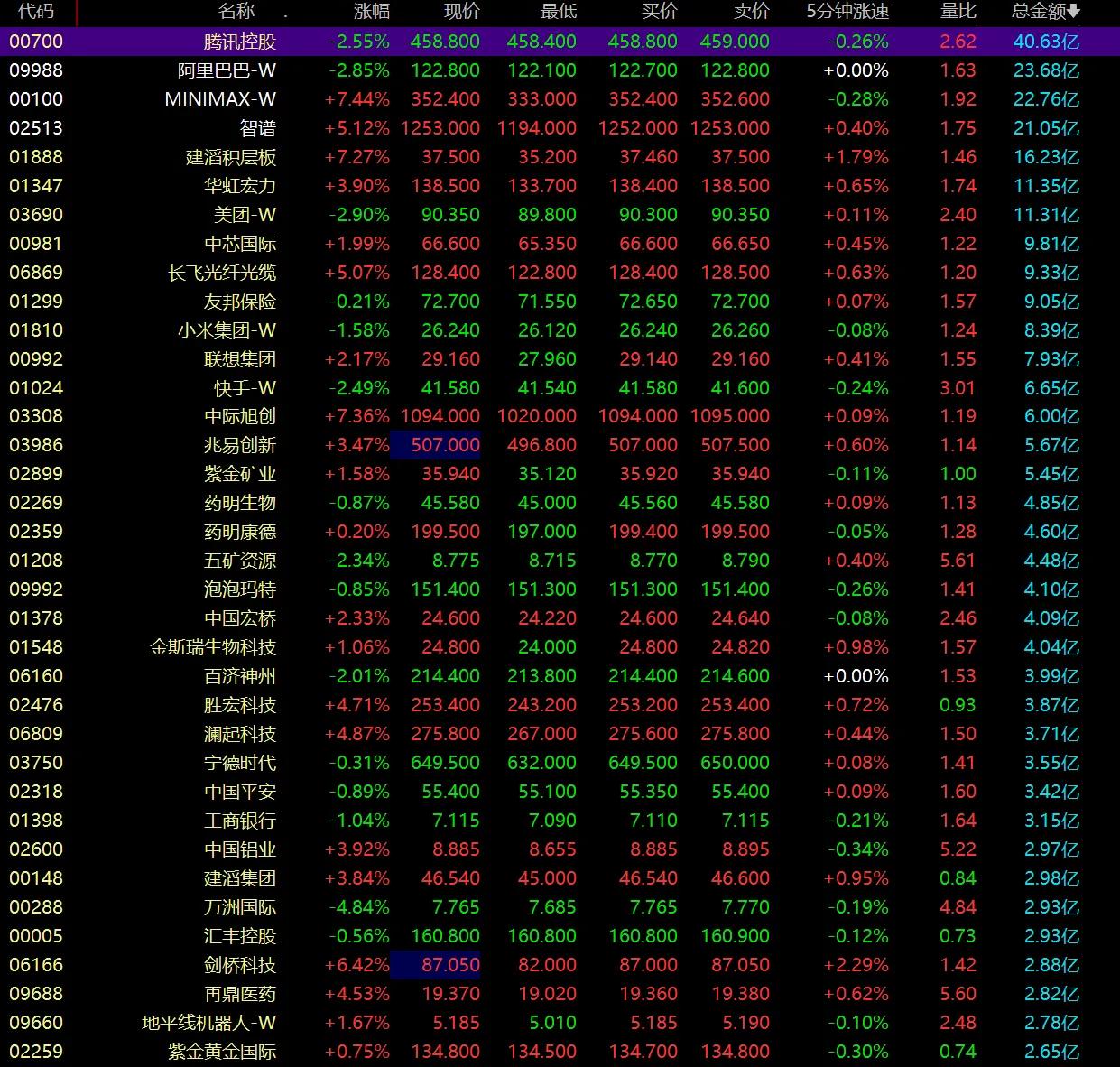Select stock name MINIMAX-W

pos(220,99)
